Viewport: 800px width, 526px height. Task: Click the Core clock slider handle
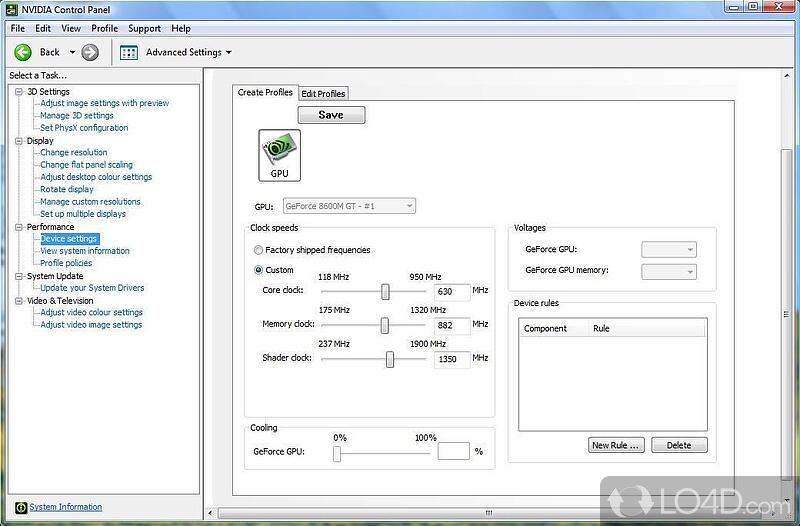pyautogui.click(x=385, y=291)
